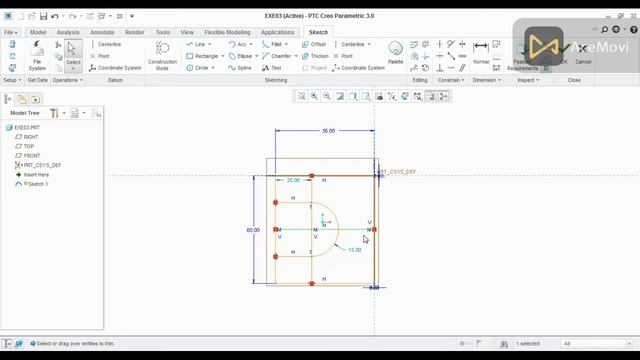This screenshot has height=360, width=640.
Task: Select the Chamfer tool
Action: tap(277, 56)
